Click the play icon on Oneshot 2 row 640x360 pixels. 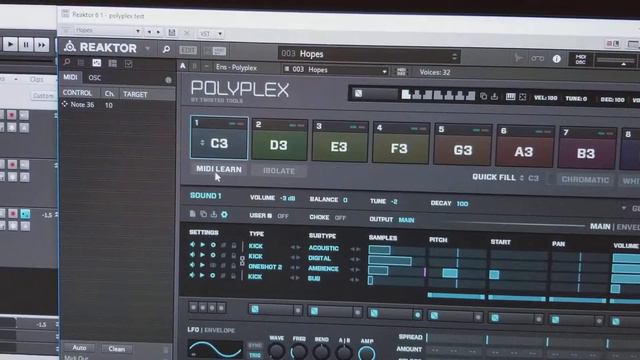coord(202,265)
